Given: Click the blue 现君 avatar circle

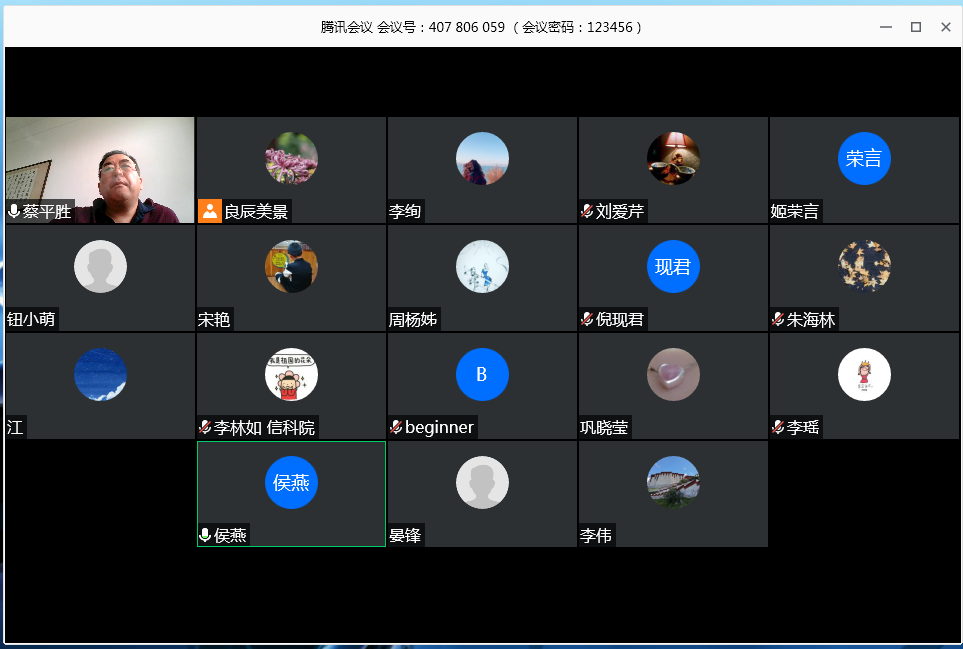Looking at the screenshot, I should pos(673,266).
